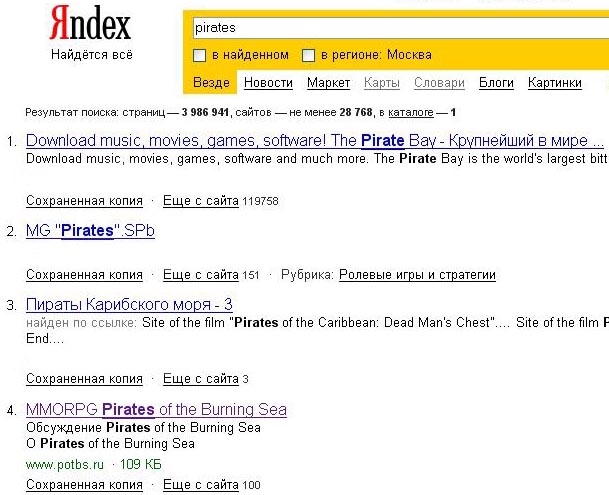Open The Pirate Bay result title
The image size is (609, 495).
[315, 140]
